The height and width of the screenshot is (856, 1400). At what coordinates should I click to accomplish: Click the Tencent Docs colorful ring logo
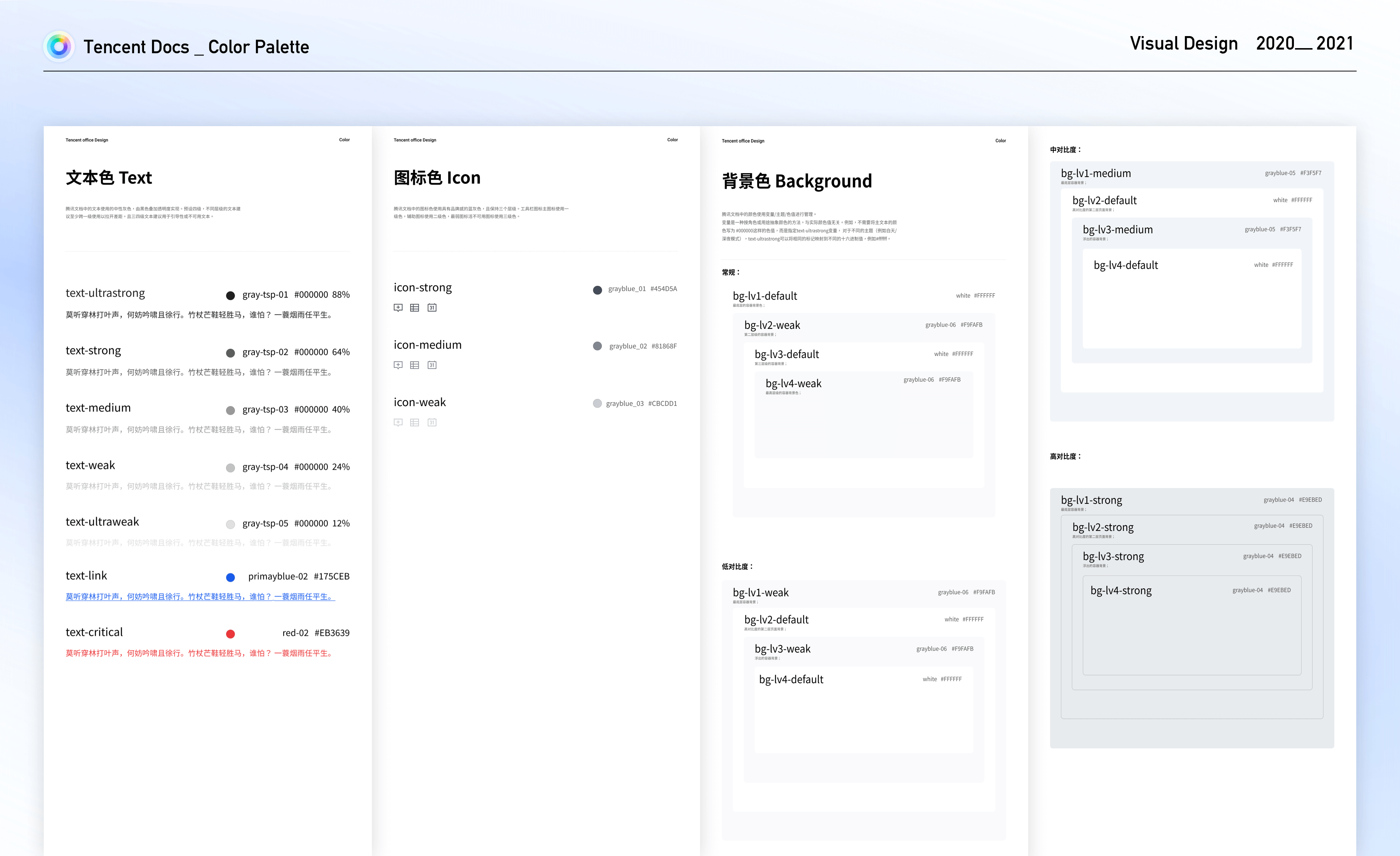click(x=59, y=46)
